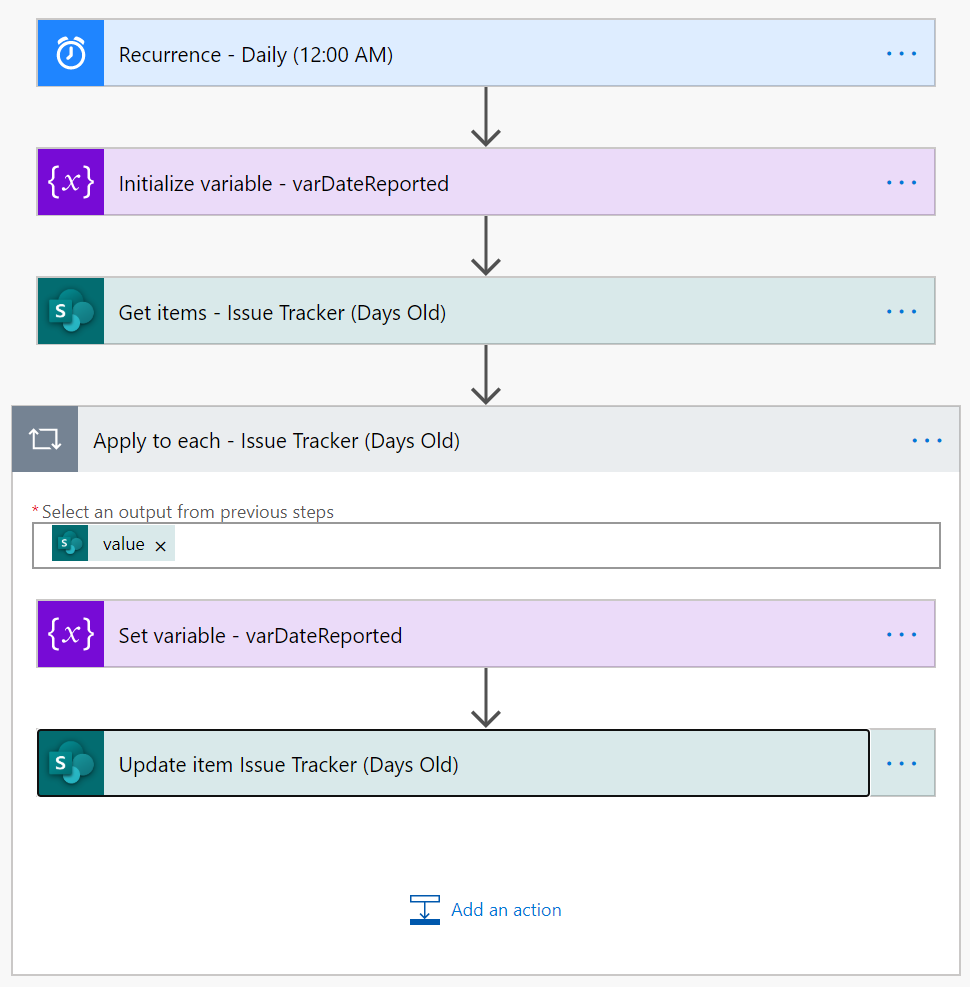Open the Set variable ellipsis menu
Viewport: 970px width, 987px height.
click(x=901, y=634)
